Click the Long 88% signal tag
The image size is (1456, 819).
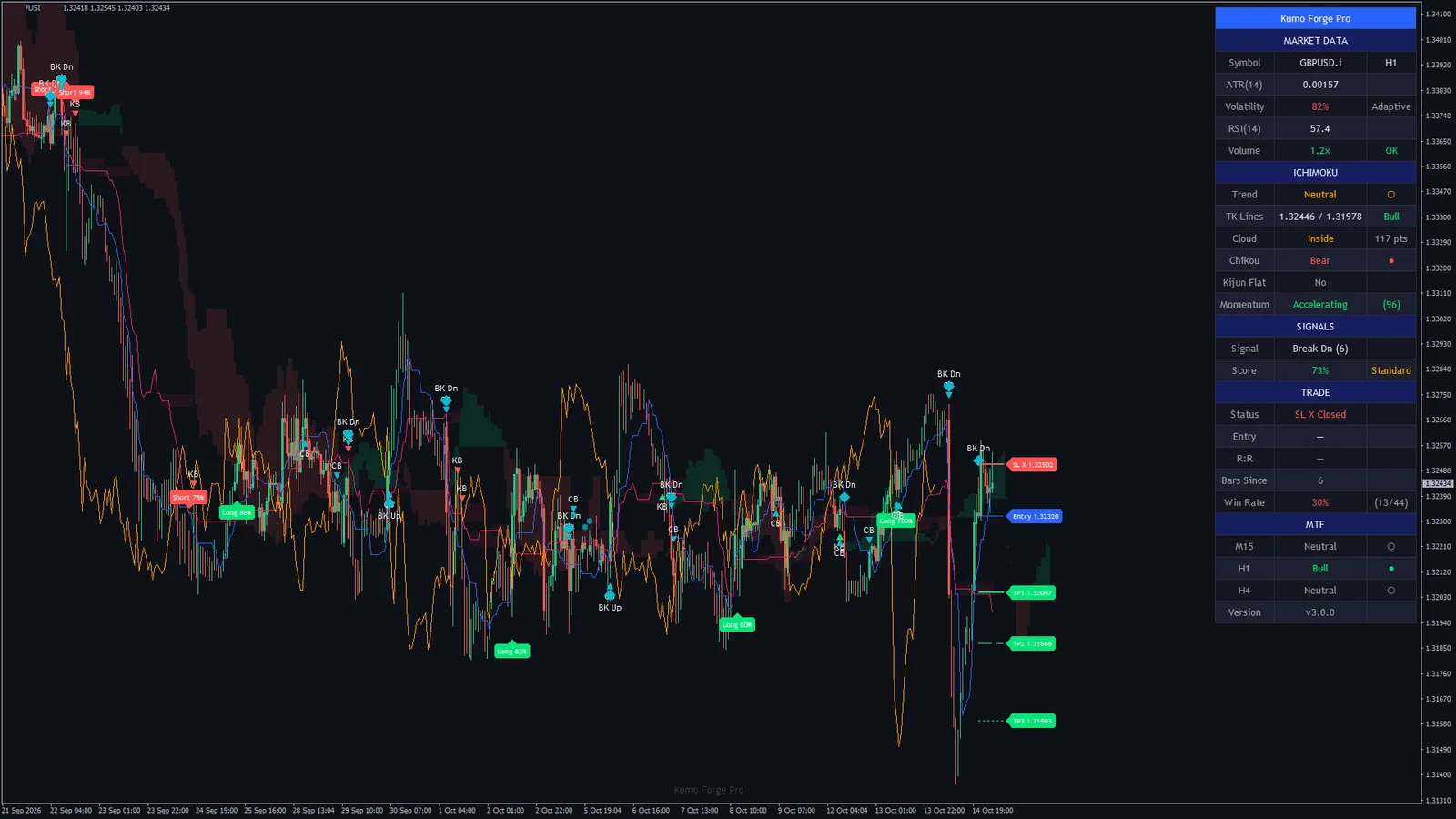coord(237,512)
